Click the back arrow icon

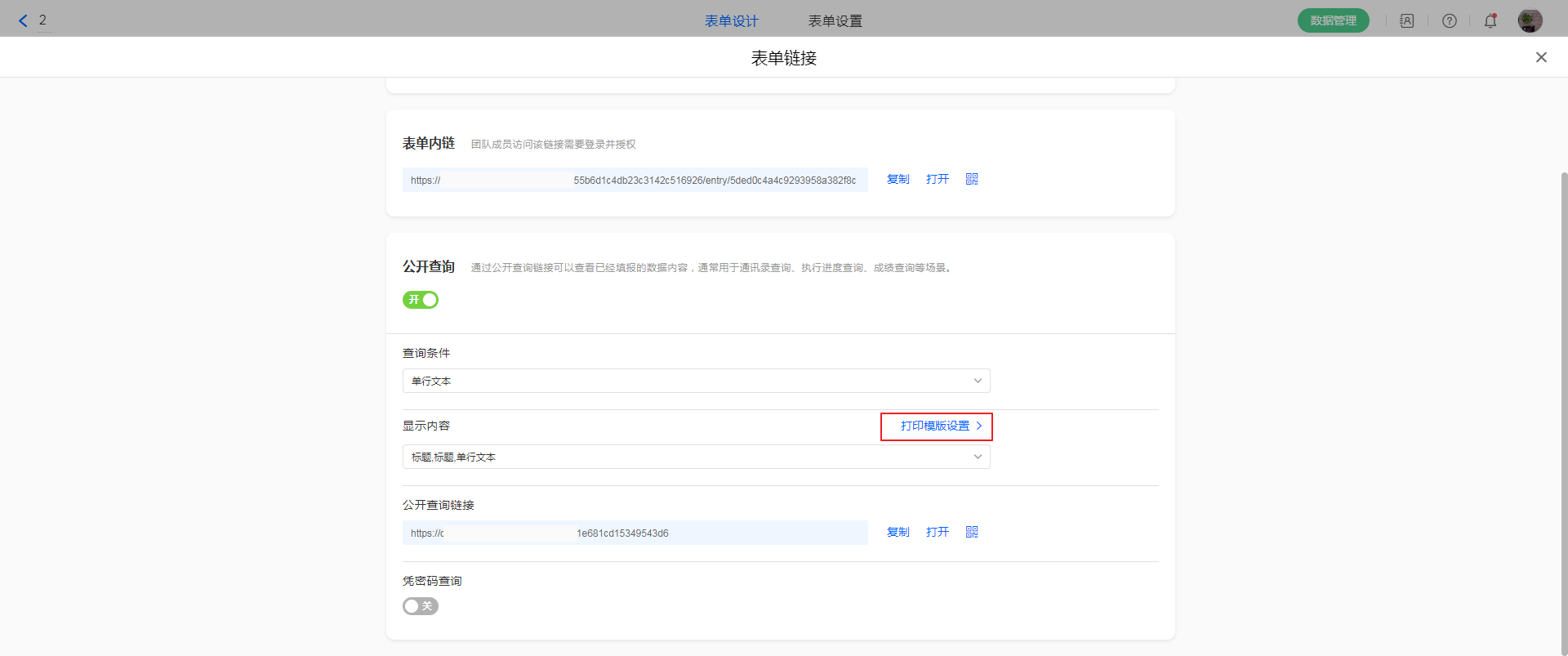[23, 20]
